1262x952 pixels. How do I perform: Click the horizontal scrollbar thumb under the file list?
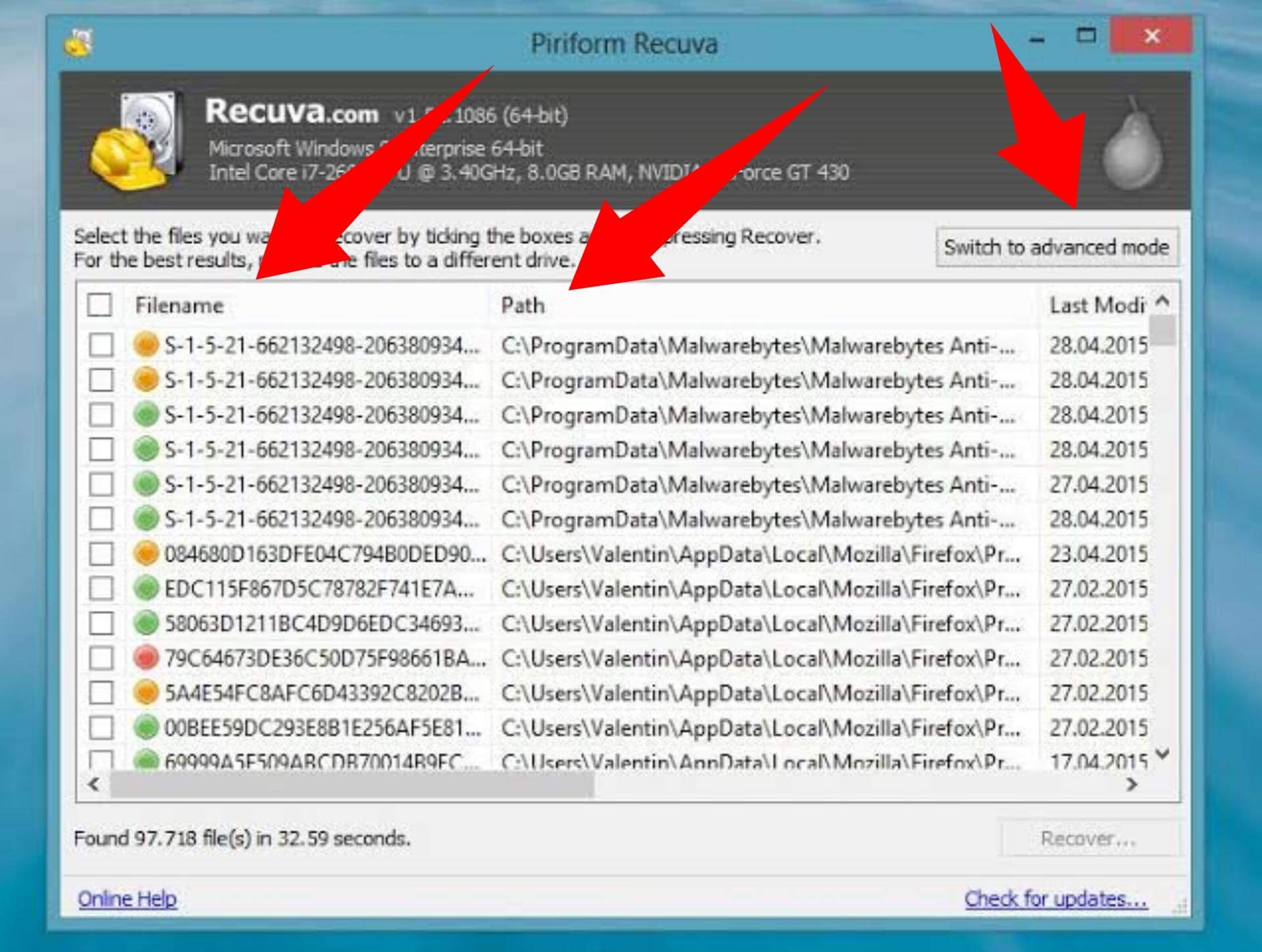[352, 784]
